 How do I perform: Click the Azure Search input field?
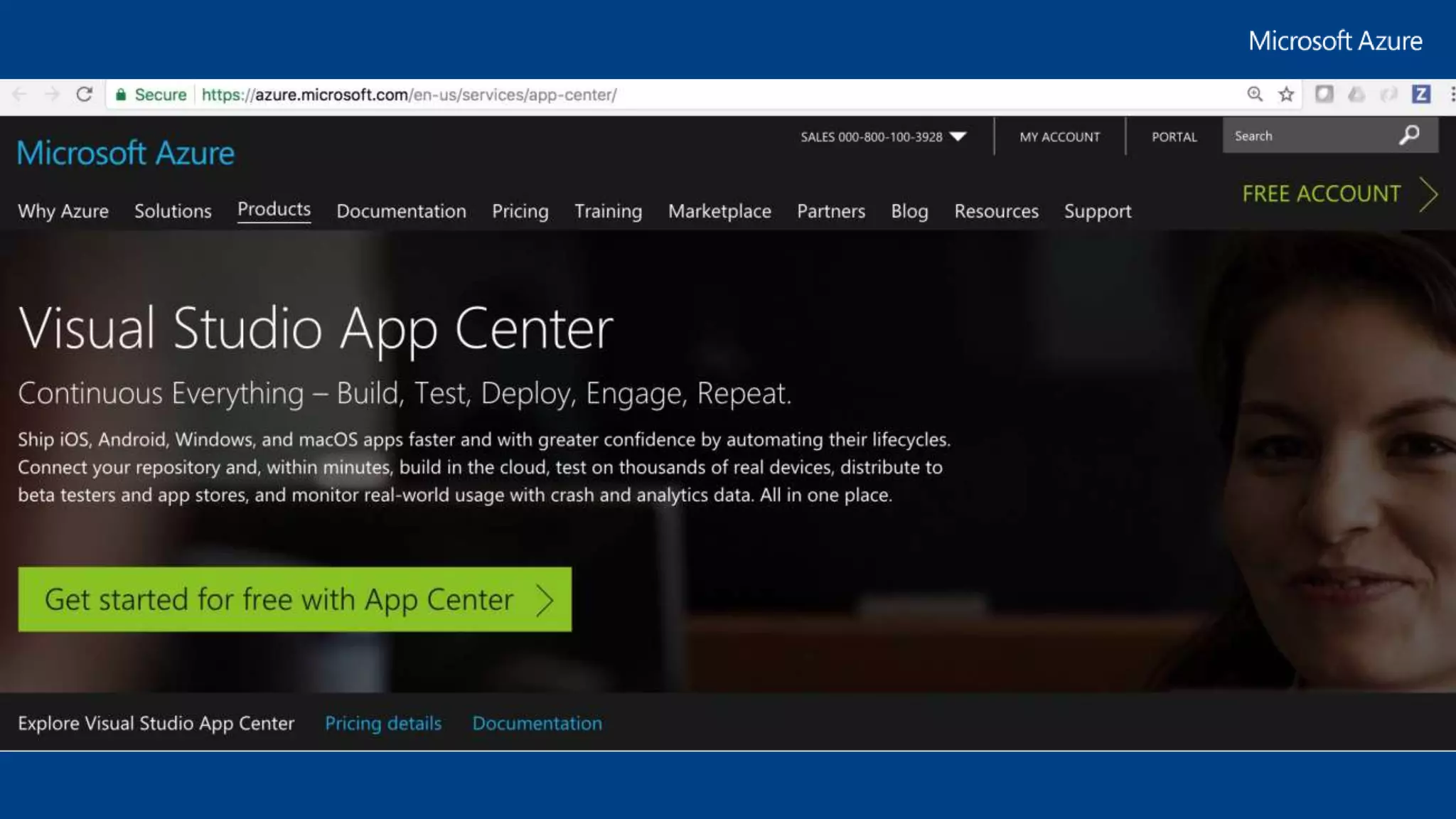pyautogui.click(x=1308, y=136)
